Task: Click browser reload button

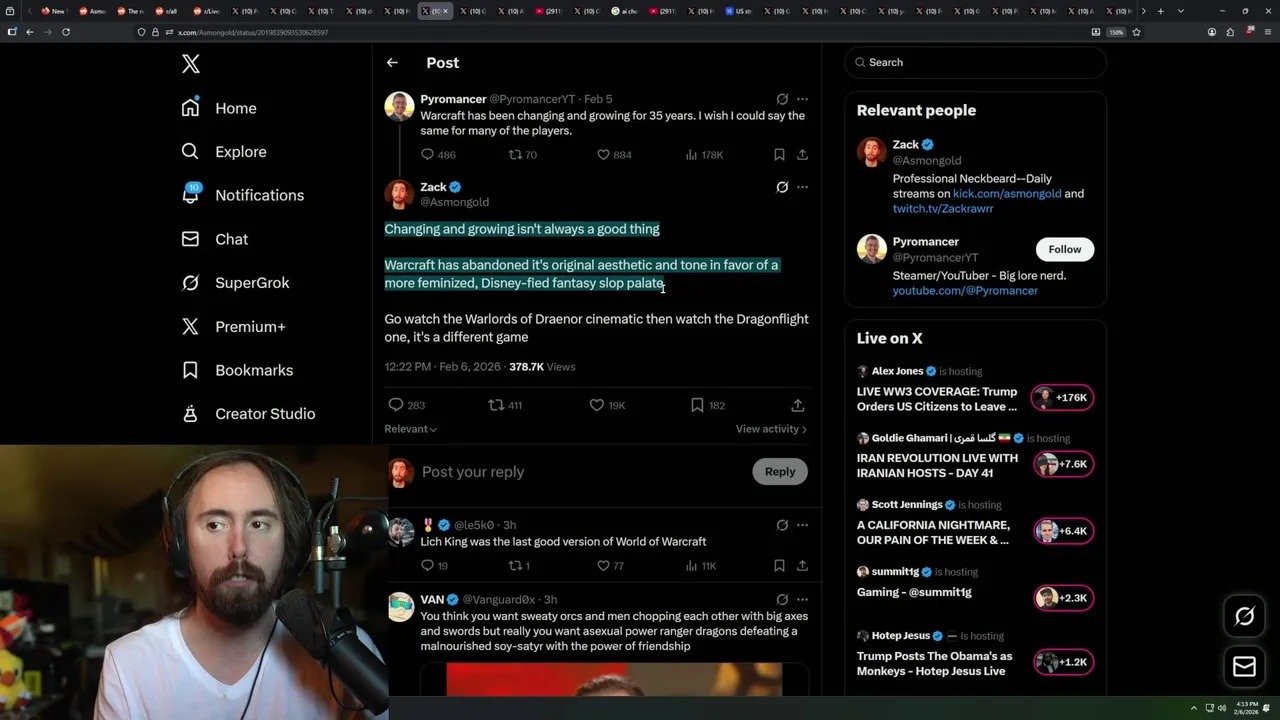Action: point(66,32)
